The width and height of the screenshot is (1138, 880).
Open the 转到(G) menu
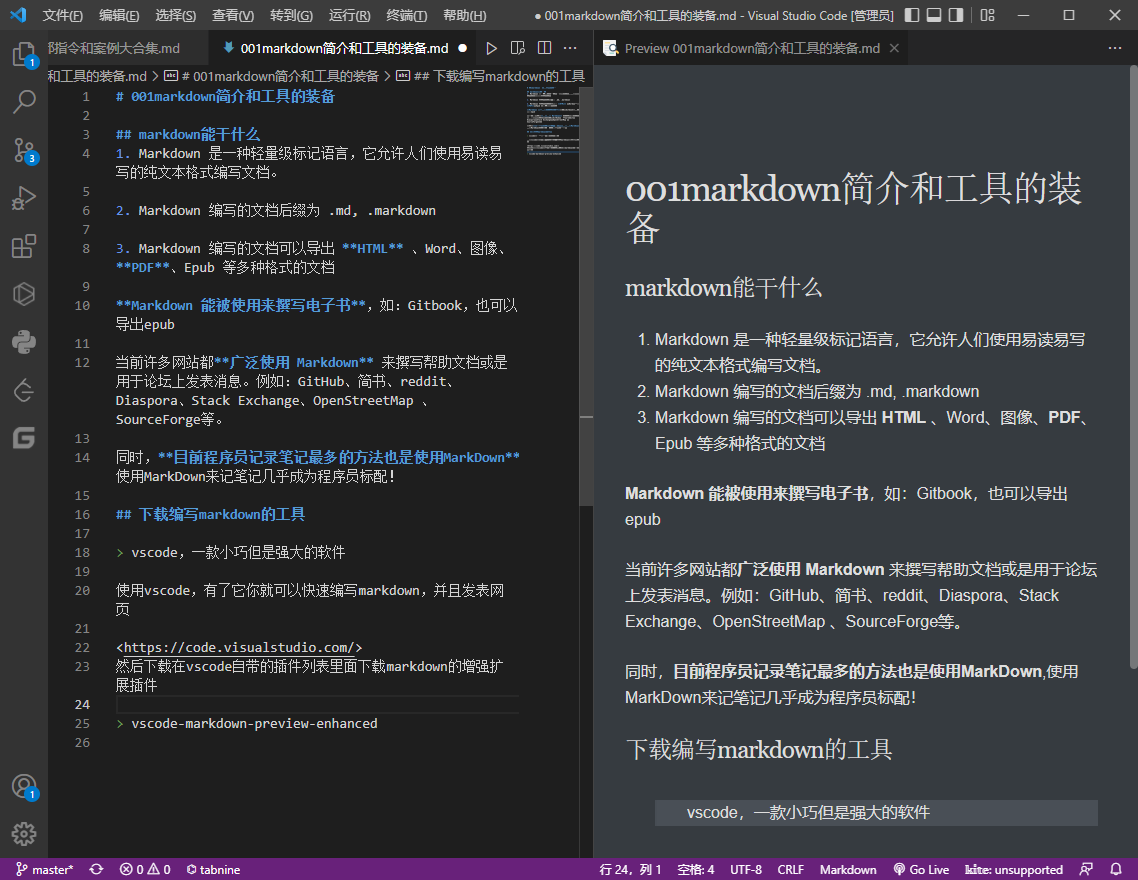tap(291, 15)
